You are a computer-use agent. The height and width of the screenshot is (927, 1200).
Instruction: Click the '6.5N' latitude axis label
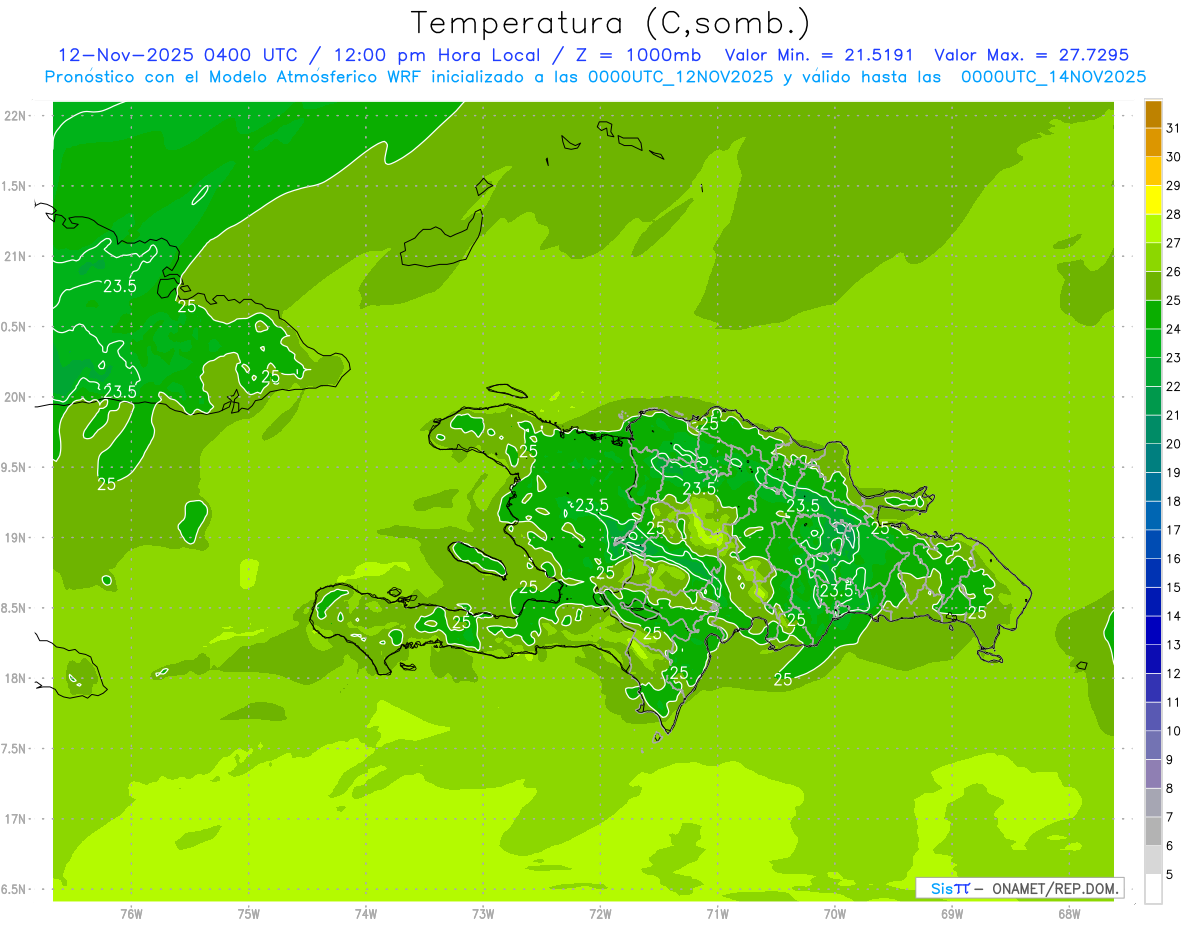click(x=15, y=889)
